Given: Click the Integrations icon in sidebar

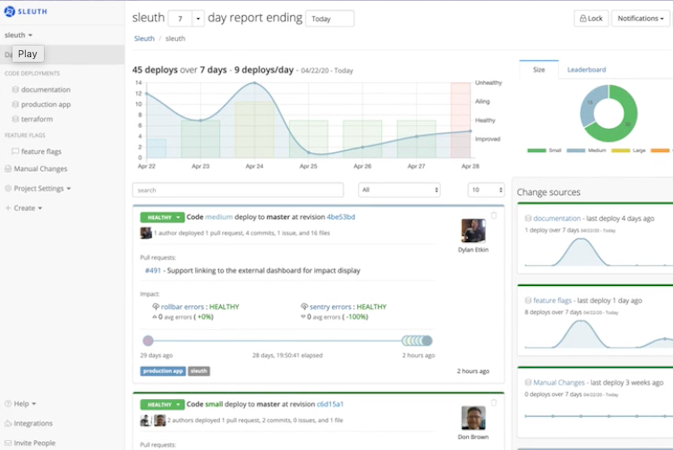Looking at the screenshot, I should point(8,423).
